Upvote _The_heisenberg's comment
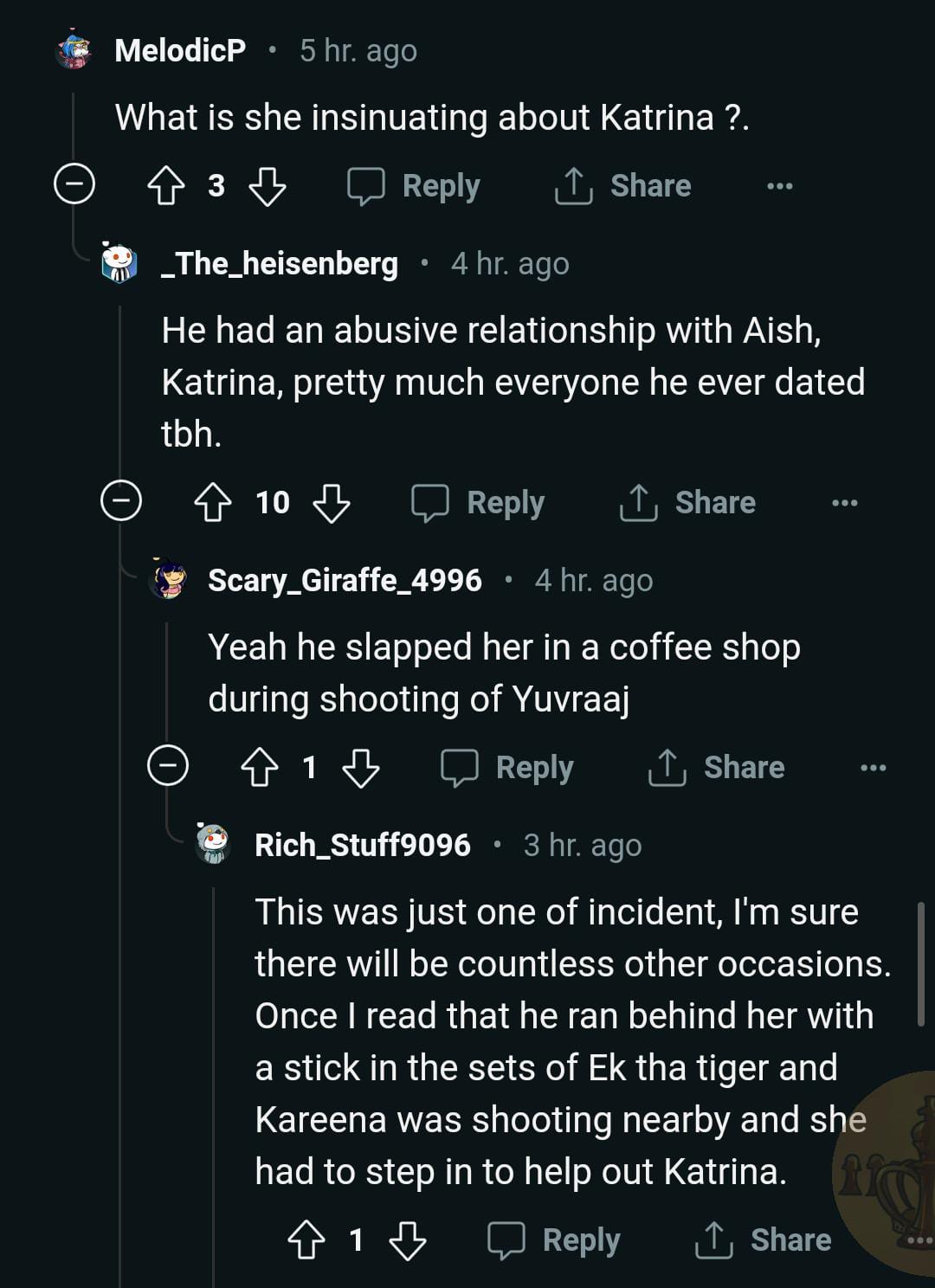 pos(213,503)
